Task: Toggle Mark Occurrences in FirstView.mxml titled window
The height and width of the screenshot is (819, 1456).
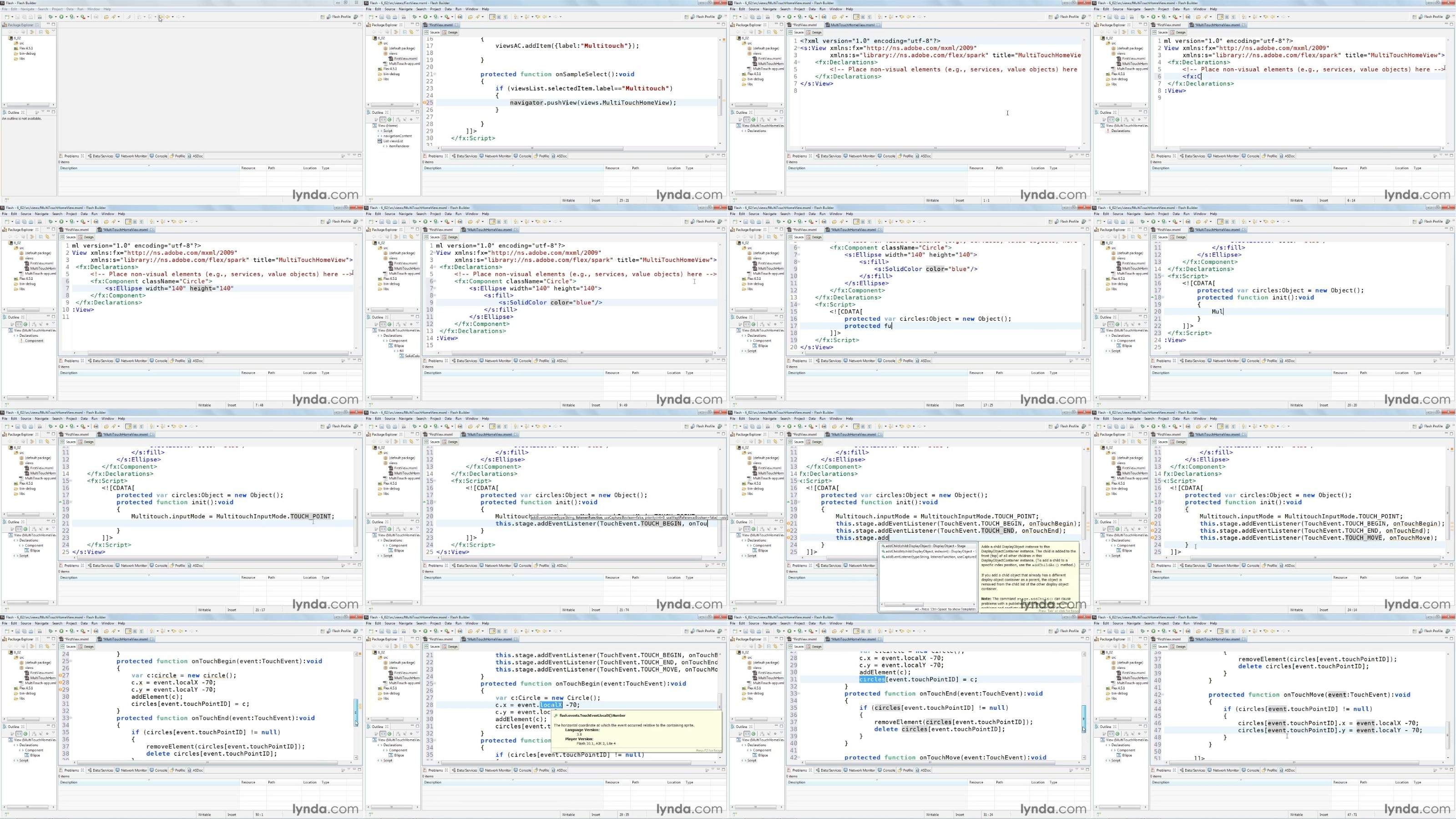Action: (492, 17)
